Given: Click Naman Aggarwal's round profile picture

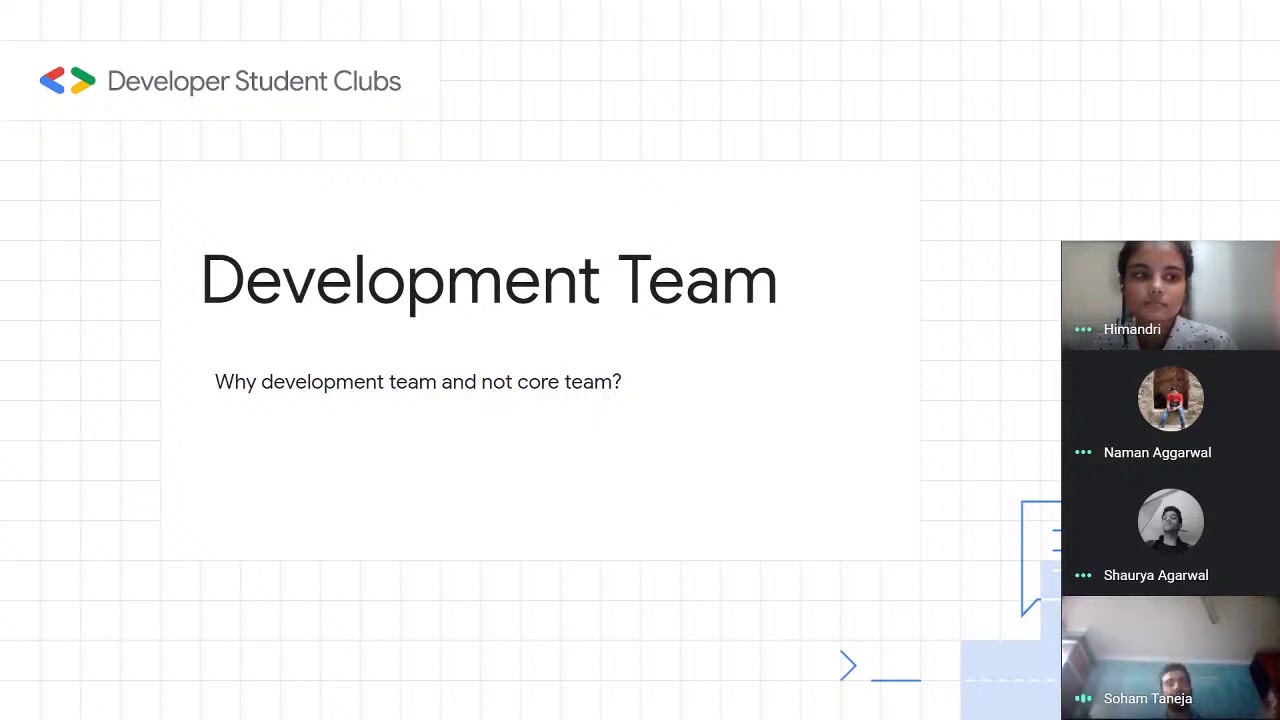Looking at the screenshot, I should (x=1170, y=399).
